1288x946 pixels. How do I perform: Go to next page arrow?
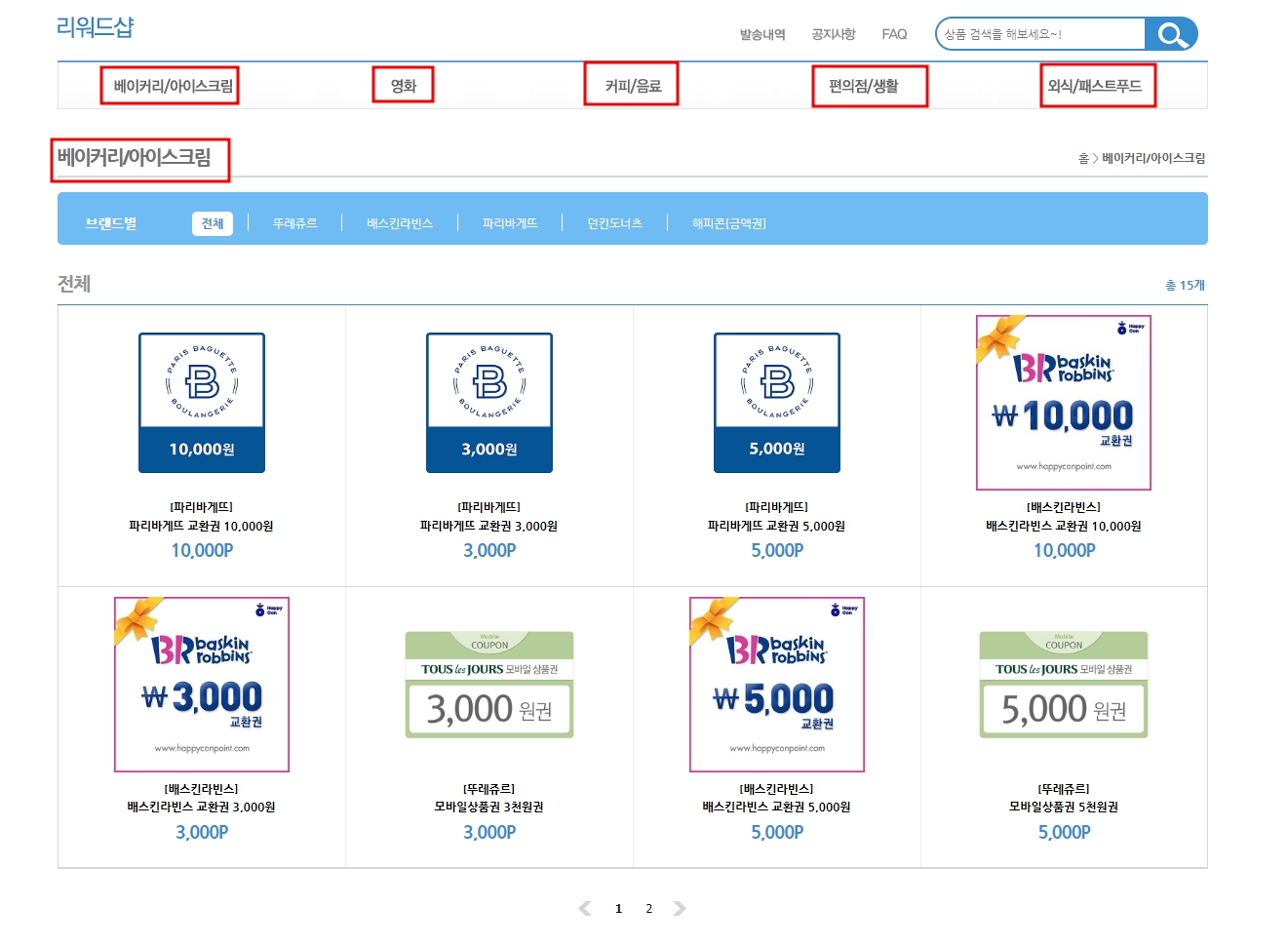point(680,908)
